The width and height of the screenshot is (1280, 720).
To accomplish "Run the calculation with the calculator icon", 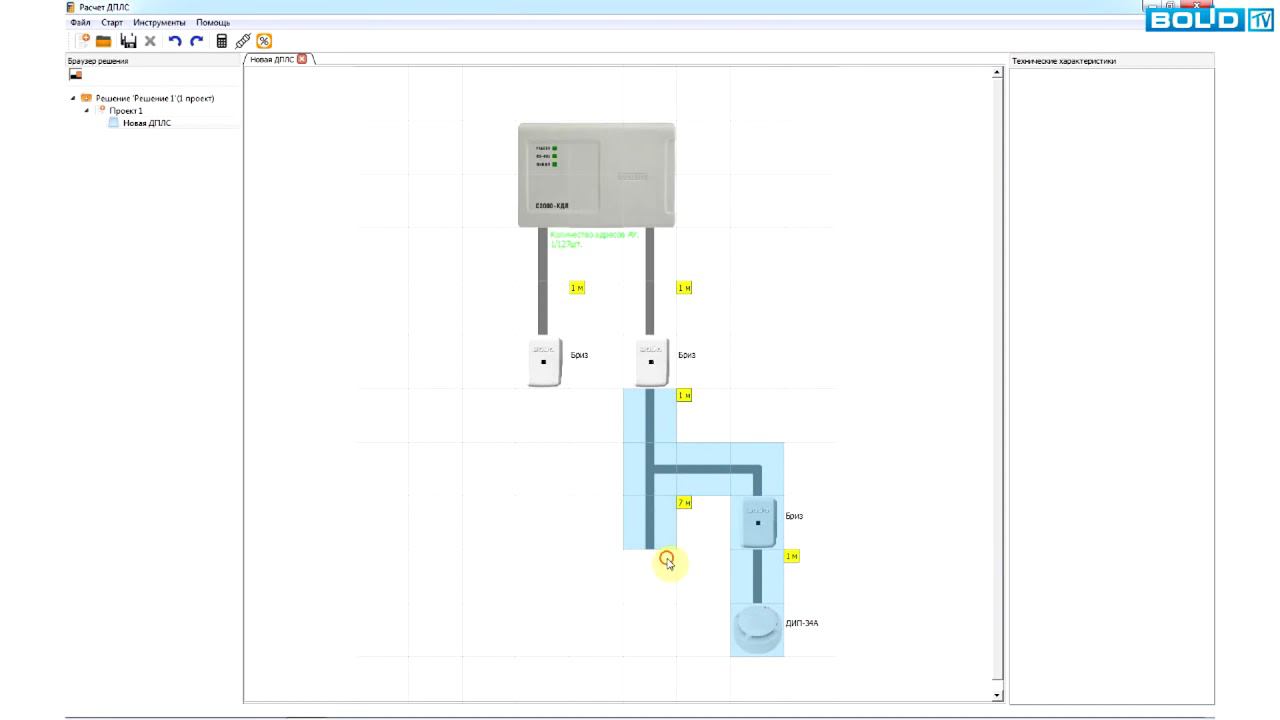I will (222, 41).
